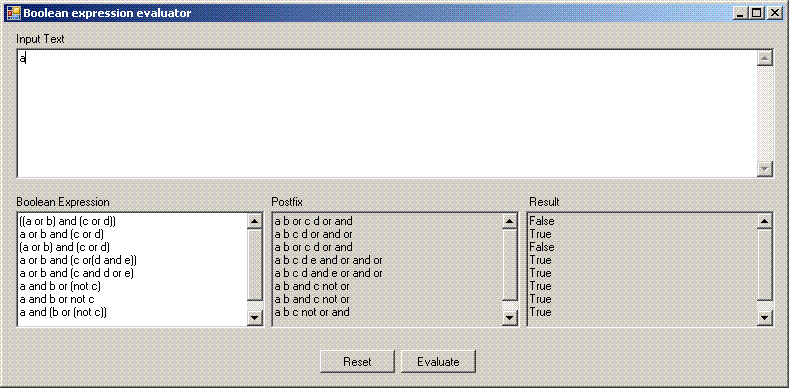Click the Reset button
The height and width of the screenshot is (388, 789).
[x=357, y=362]
